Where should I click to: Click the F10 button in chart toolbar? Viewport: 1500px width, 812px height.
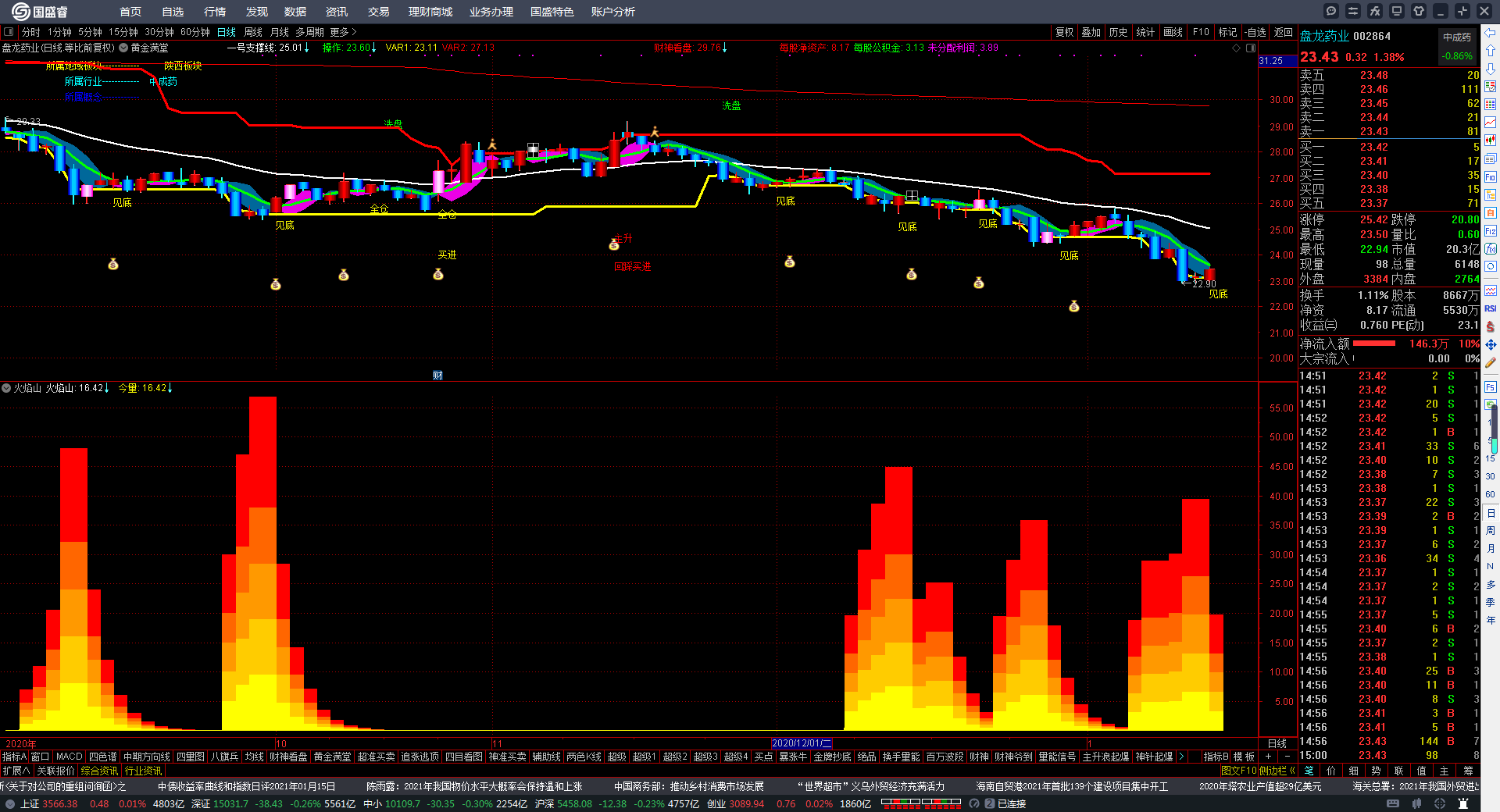1201,32
